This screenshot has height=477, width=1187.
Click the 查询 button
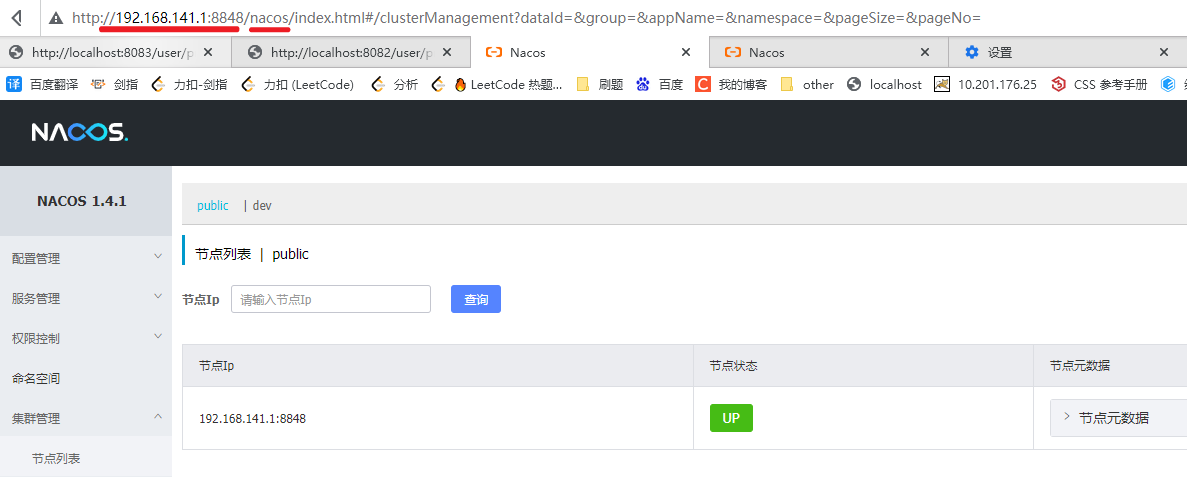coord(475,299)
